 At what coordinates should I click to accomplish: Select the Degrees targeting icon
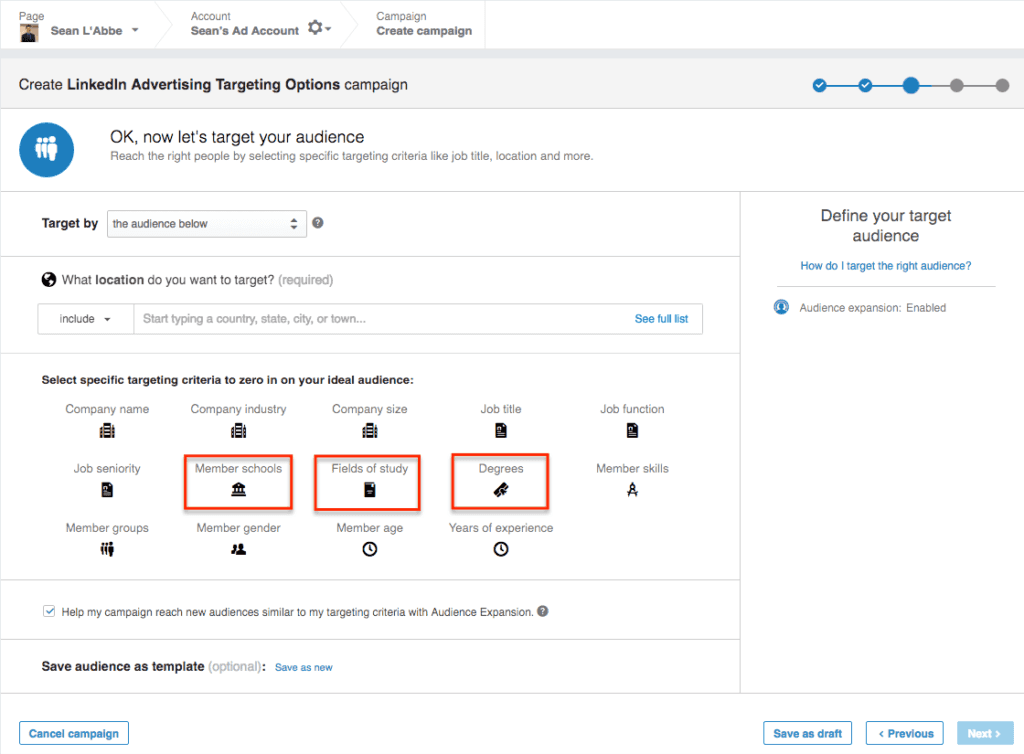(500, 489)
